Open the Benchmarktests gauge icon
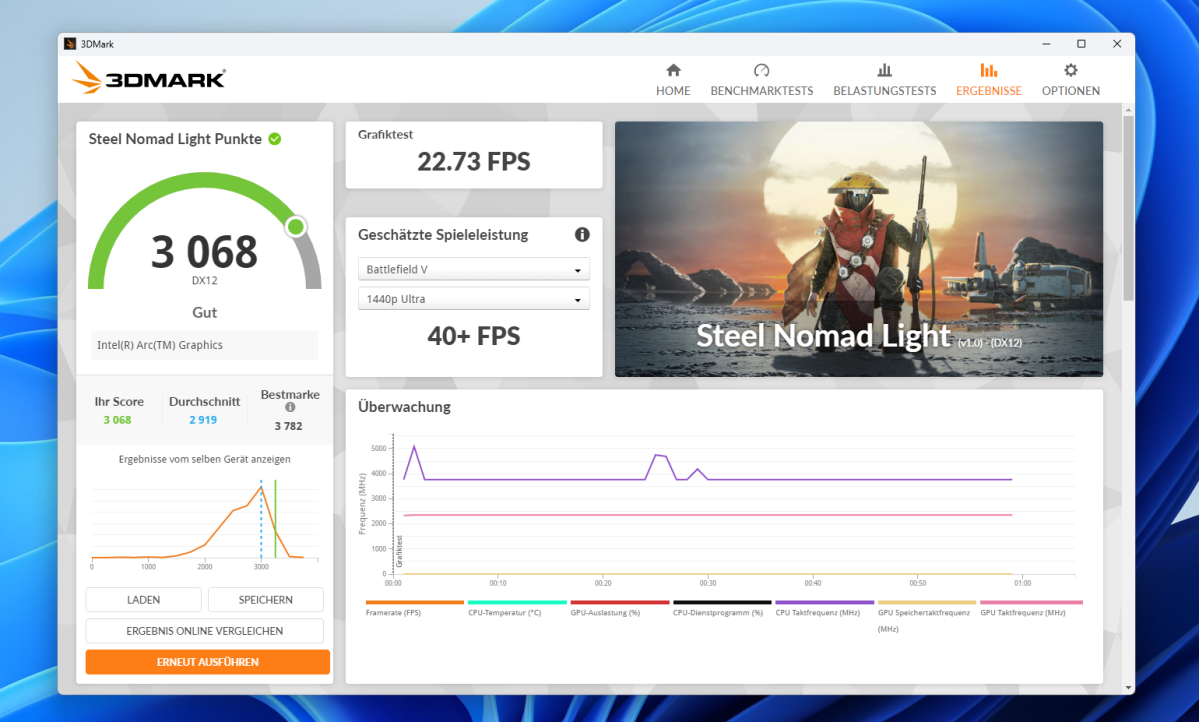 click(762, 70)
